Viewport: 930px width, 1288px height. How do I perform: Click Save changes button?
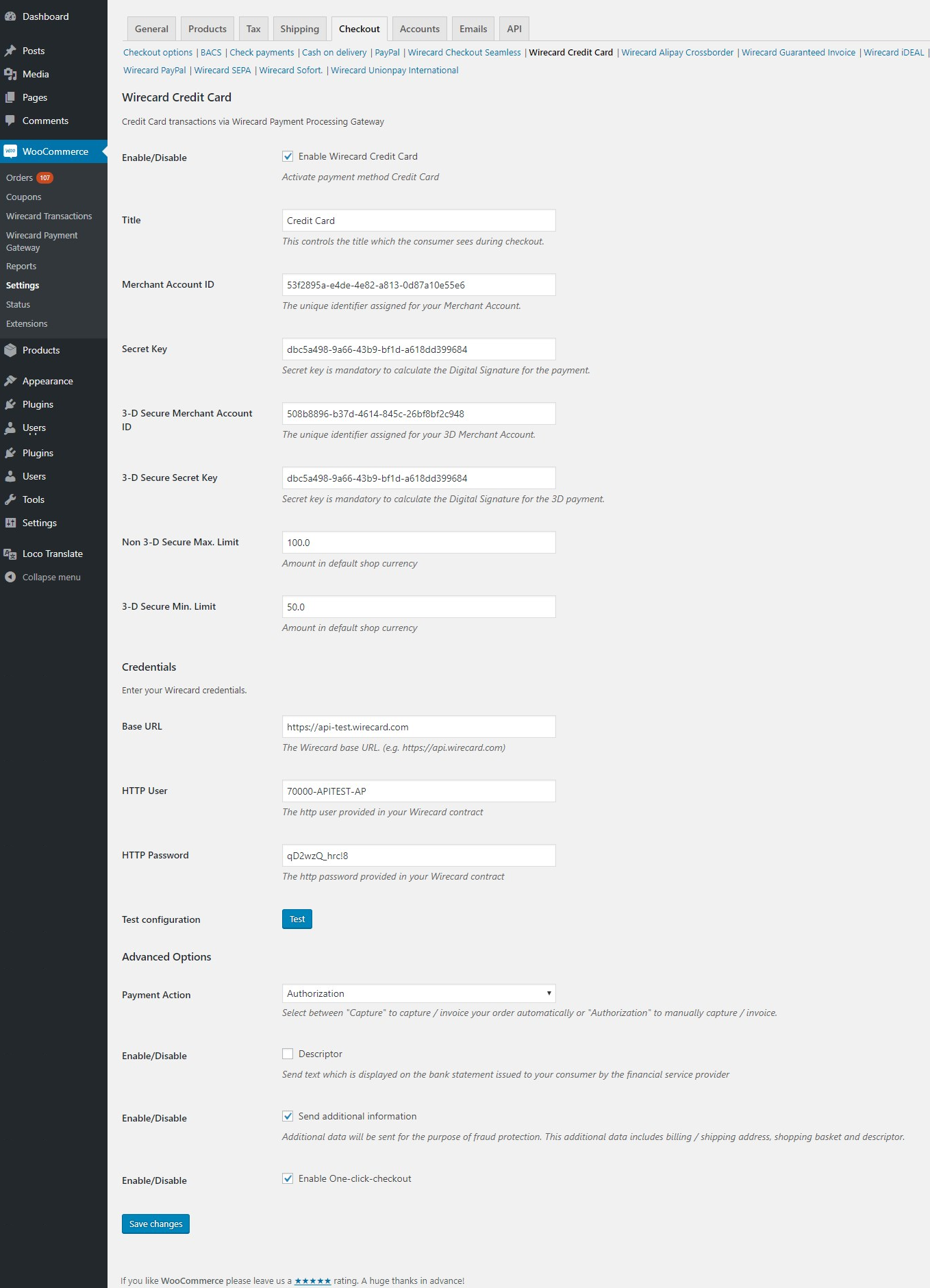(x=155, y=1224)
